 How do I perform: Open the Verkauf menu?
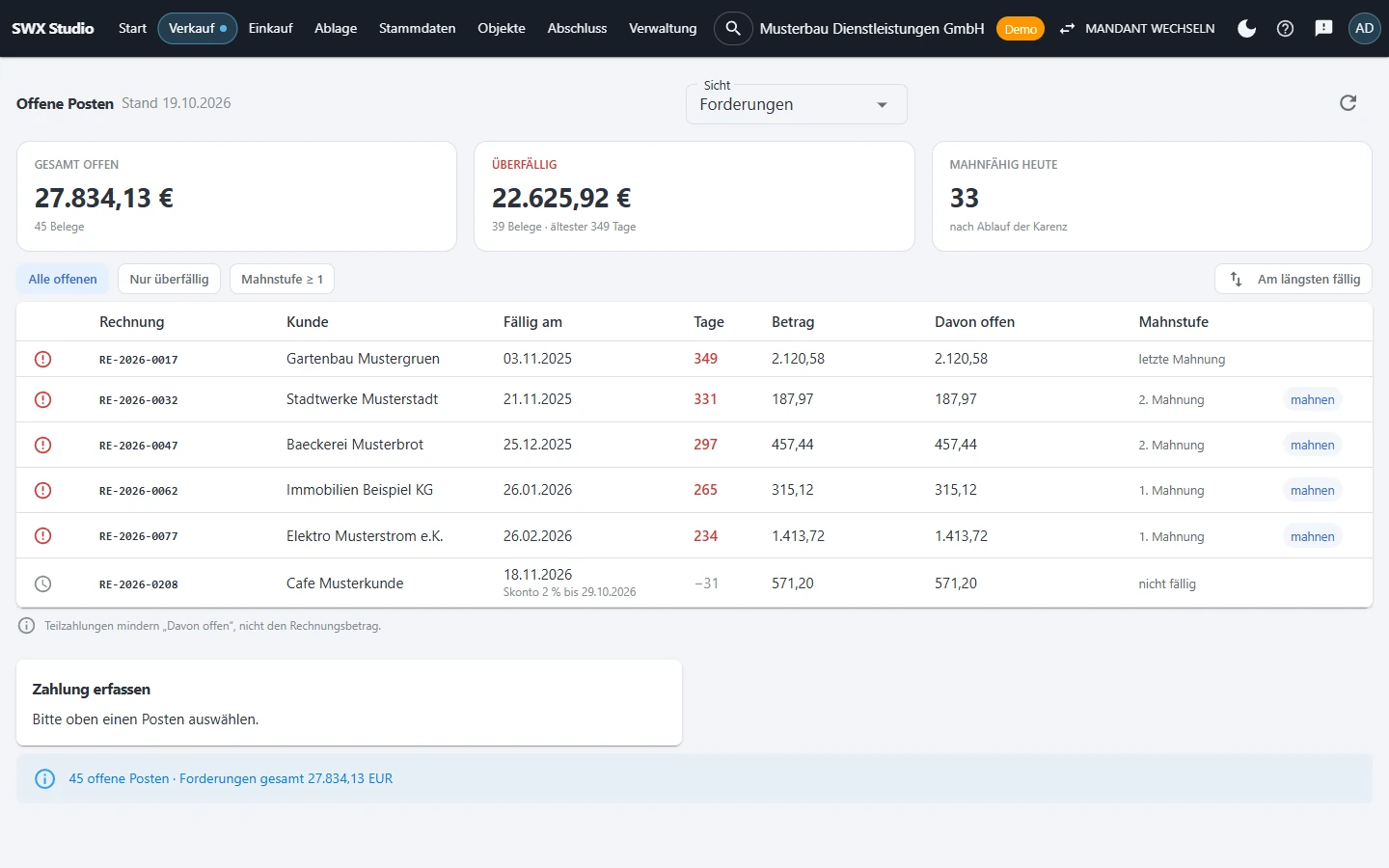[198, 28]
